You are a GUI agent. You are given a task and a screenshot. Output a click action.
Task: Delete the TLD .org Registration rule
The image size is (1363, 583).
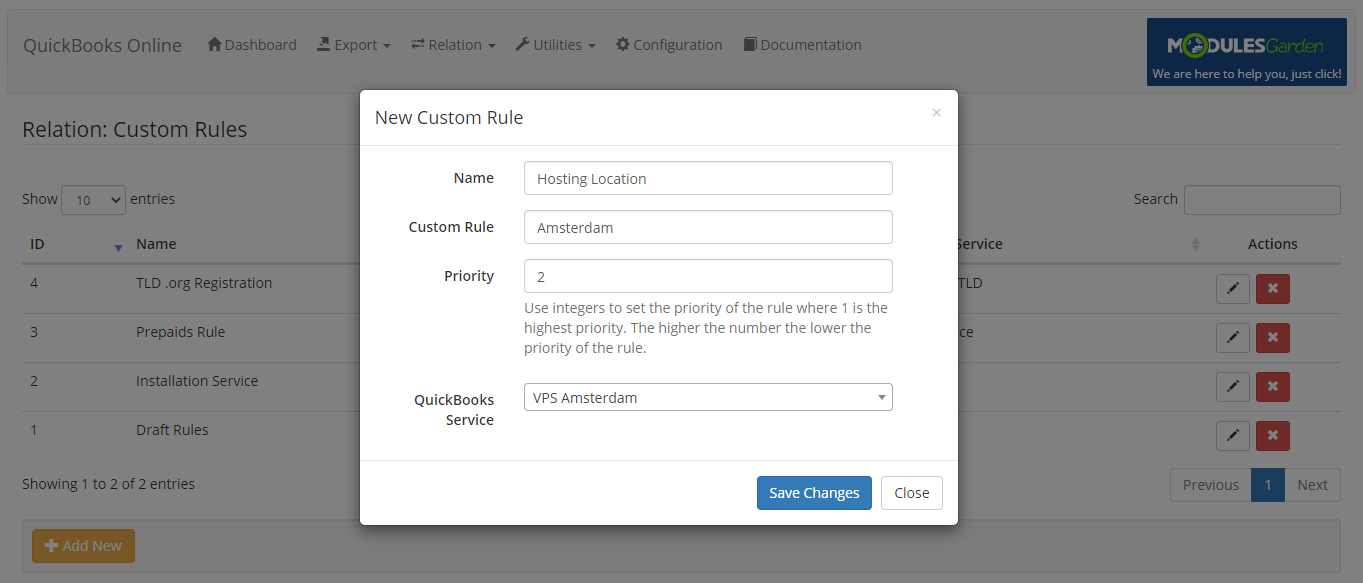tap(1272, 288)
